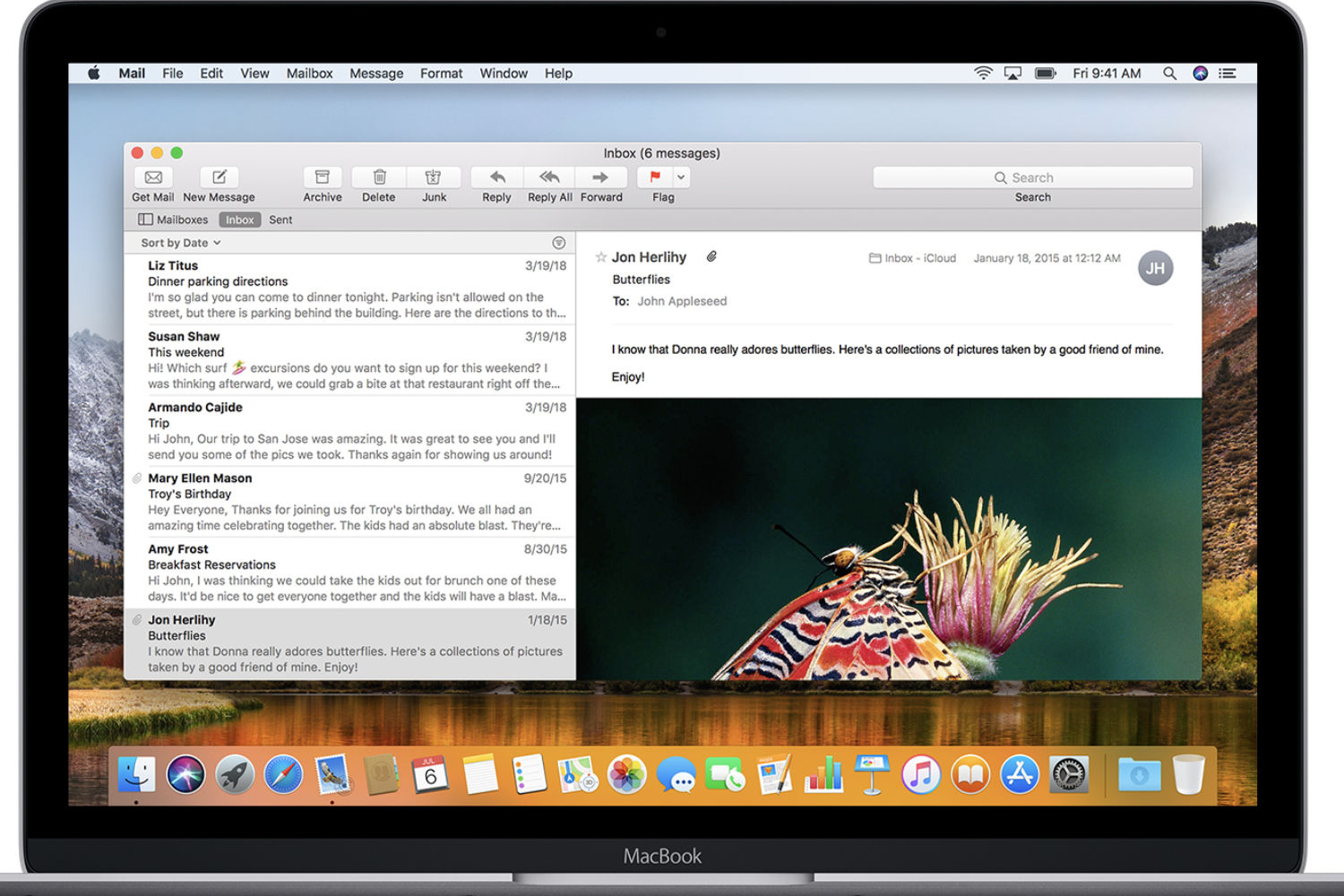The width and height of the screenshot is (1344, 896).
Task: Open Messages speech bubble in Dock
Action: [x=676, y=774]
